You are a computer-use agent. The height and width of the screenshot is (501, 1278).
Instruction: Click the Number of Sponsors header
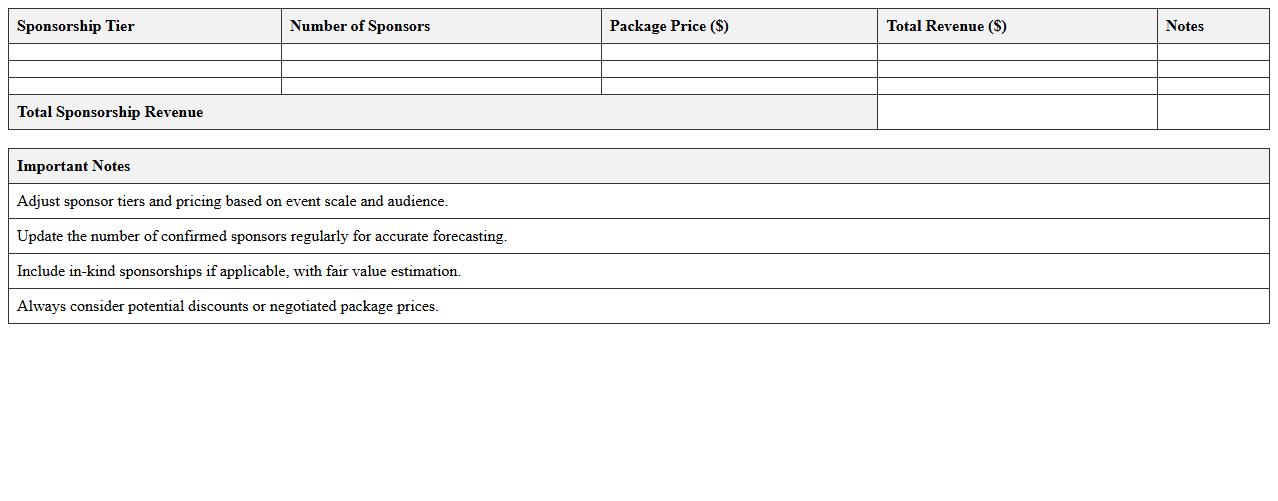[x=360, y=26]
